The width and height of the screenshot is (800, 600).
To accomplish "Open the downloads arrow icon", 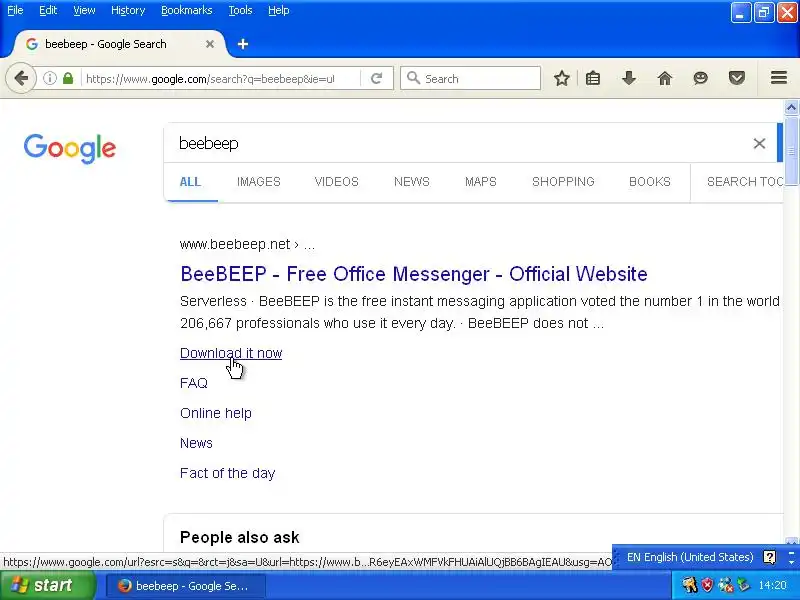I will tap(629, 79).
